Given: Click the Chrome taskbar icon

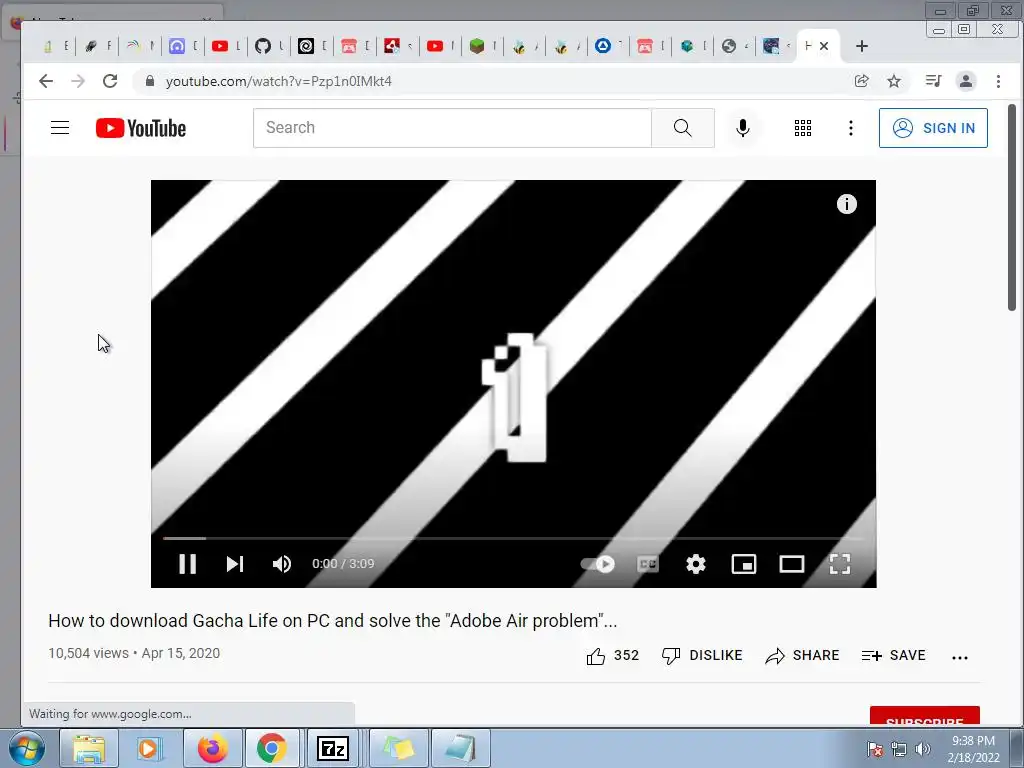Looking at the screenshot, I should tap(272, 748).
